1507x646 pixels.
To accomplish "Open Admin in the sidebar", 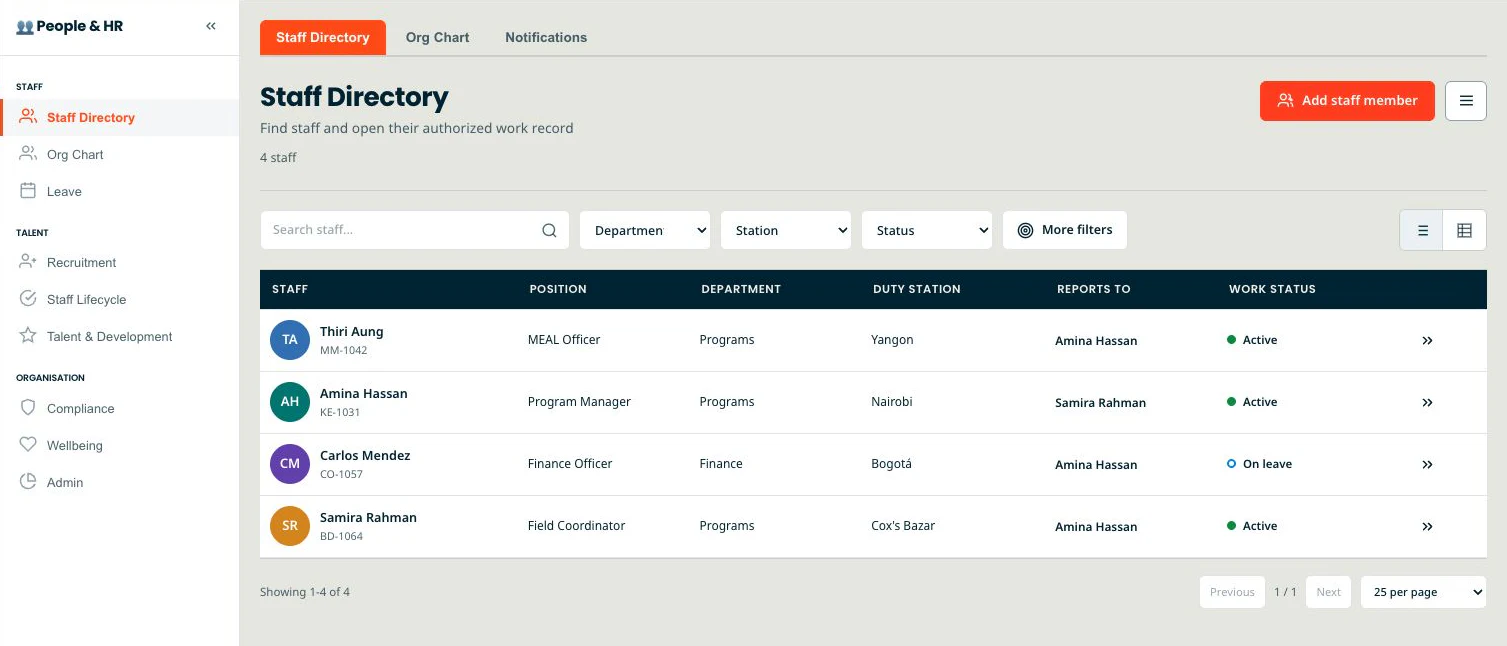I will pos(120,482).
